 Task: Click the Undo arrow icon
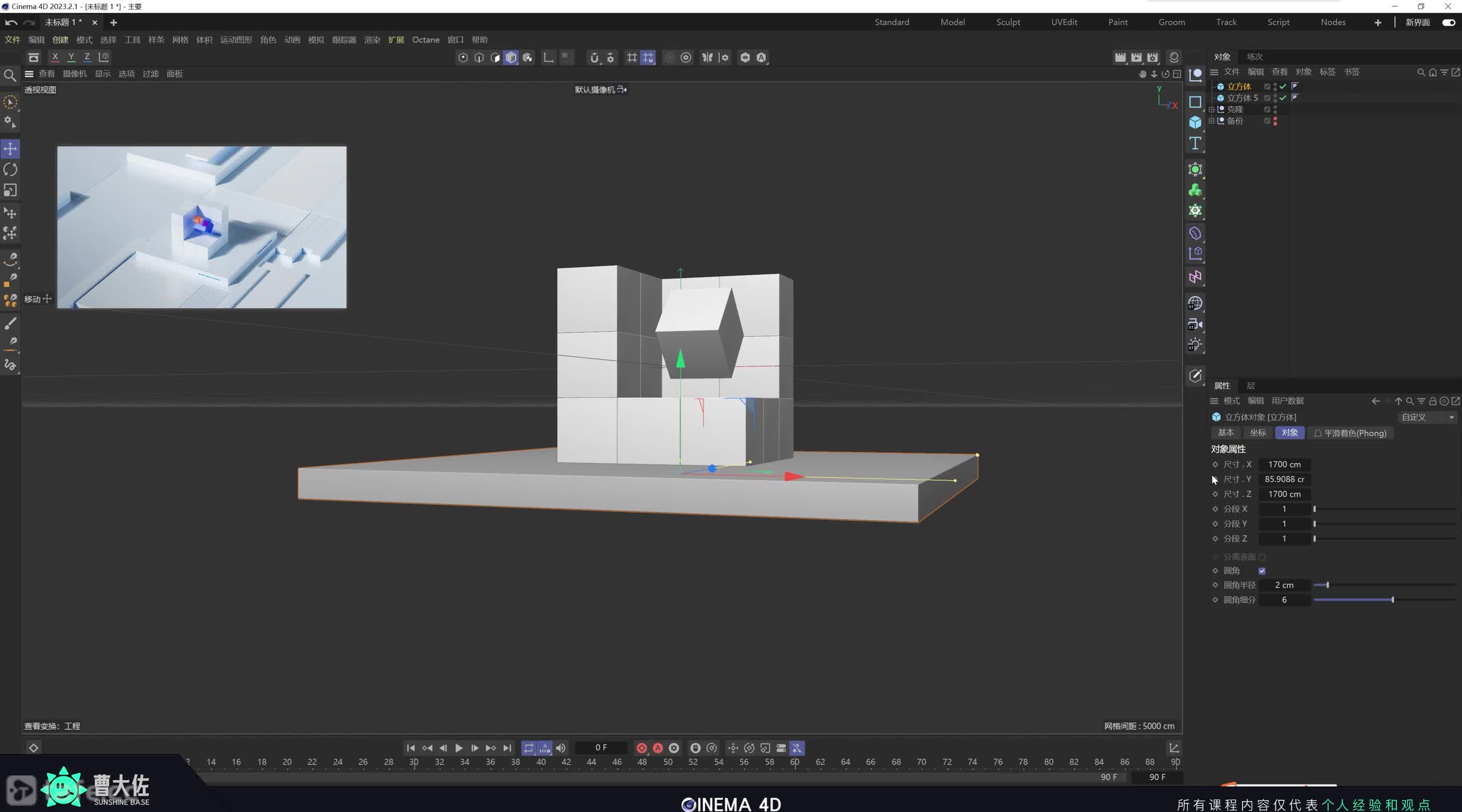pos(11,22)
